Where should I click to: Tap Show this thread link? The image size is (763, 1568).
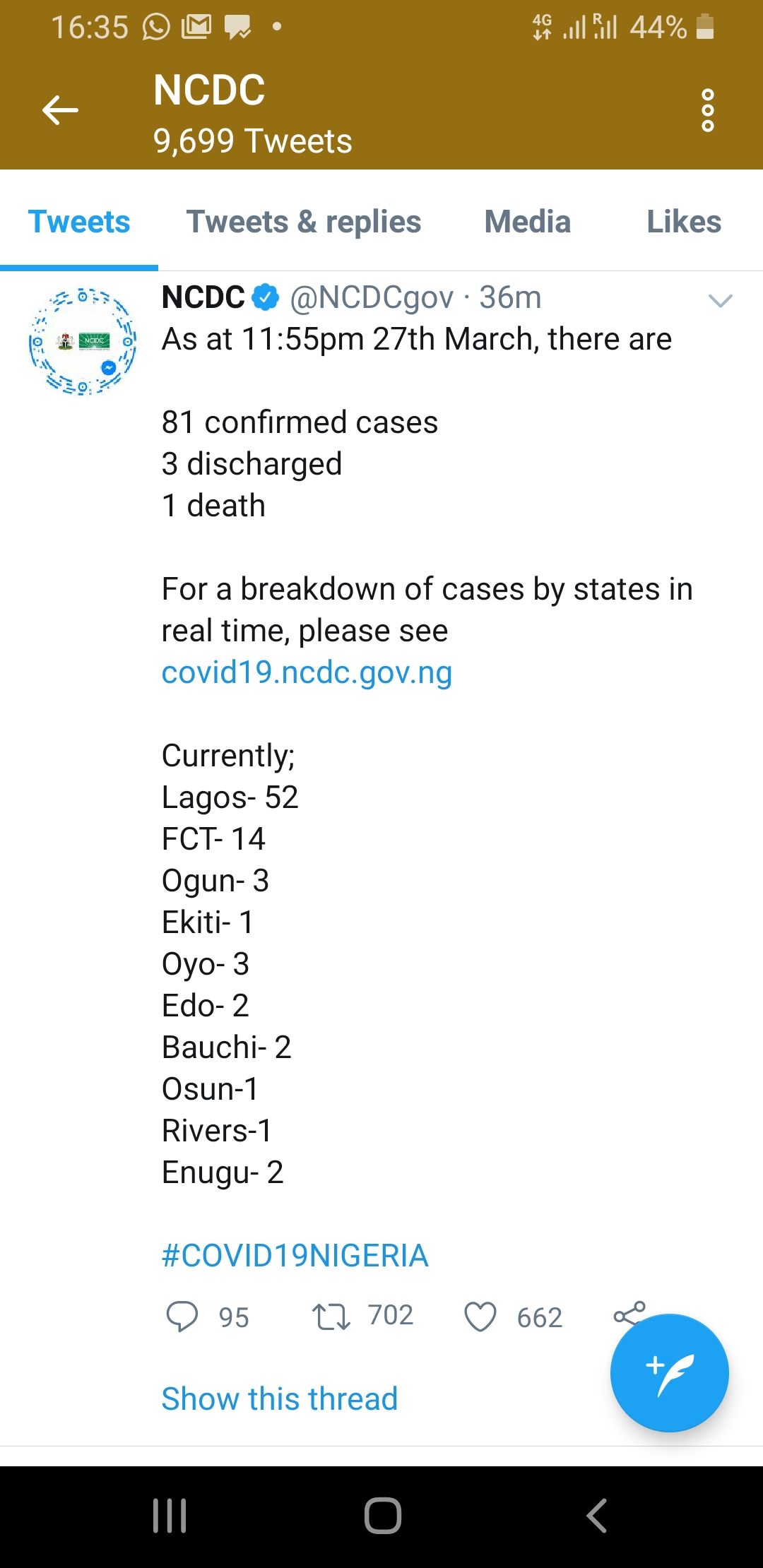(x=280, y=1398)
